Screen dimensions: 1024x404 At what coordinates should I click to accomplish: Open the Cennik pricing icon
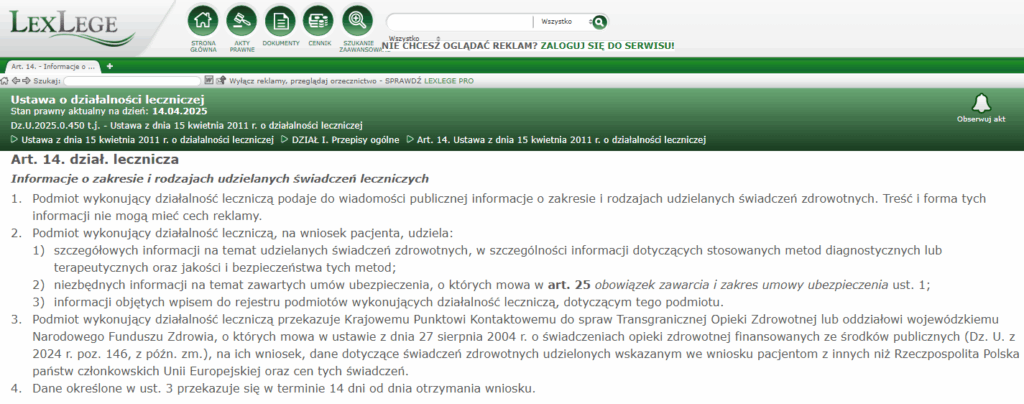point(318,20)
